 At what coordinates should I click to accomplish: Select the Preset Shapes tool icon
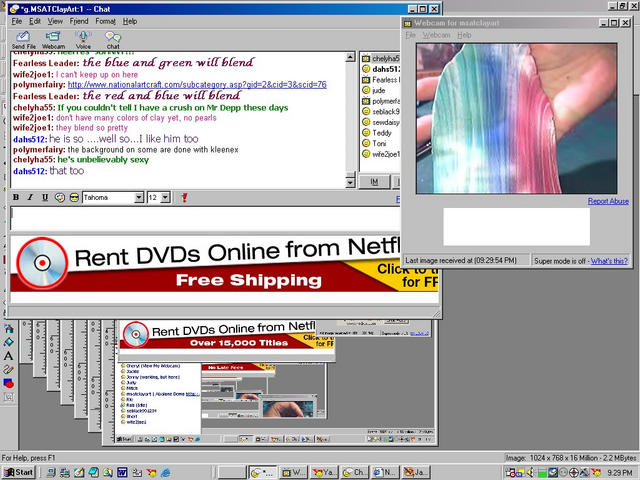[9, 383]
